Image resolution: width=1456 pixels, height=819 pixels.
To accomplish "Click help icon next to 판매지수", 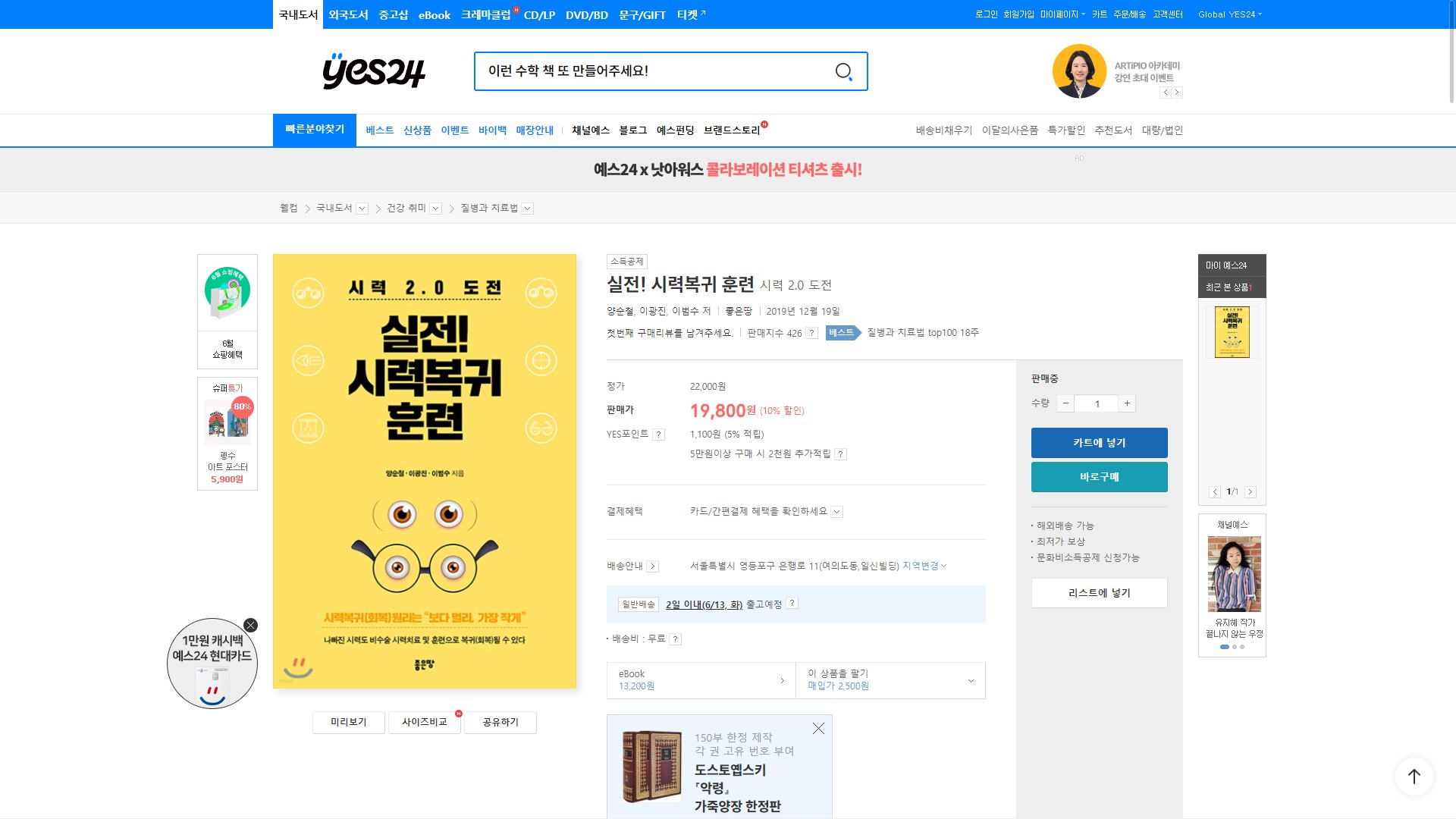I will [811, 333].
